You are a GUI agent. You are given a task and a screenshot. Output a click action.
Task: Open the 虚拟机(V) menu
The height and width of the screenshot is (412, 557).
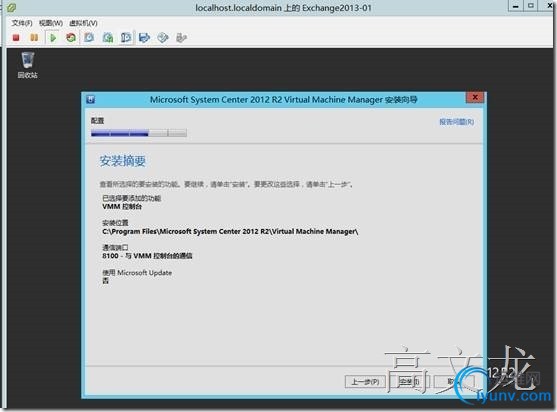83,23
